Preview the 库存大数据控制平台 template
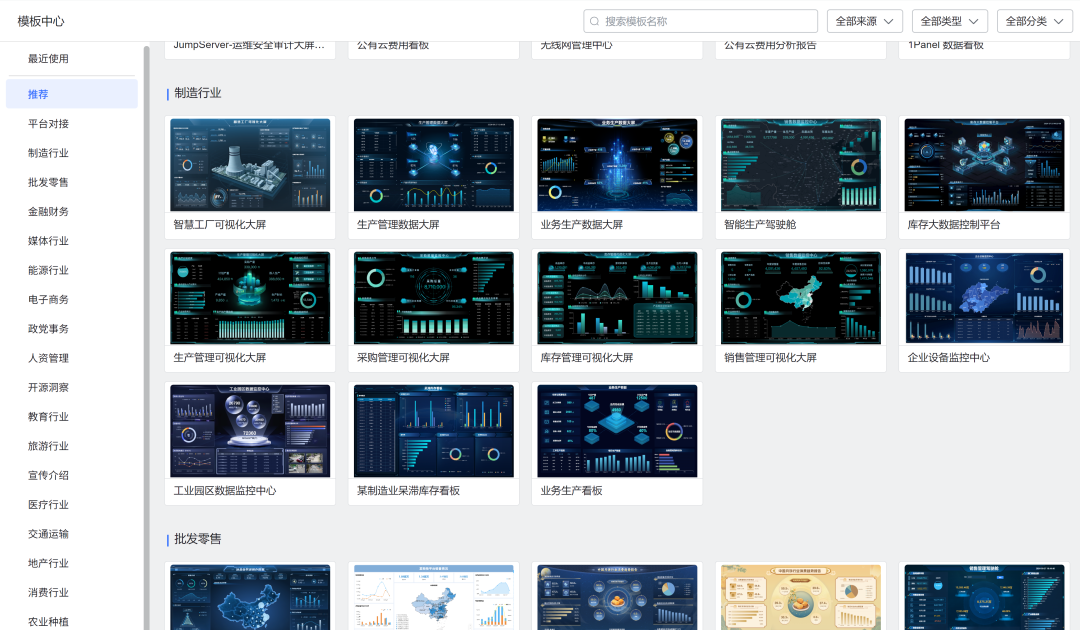Screen dimensions: 1080x630 click(984, 165)
